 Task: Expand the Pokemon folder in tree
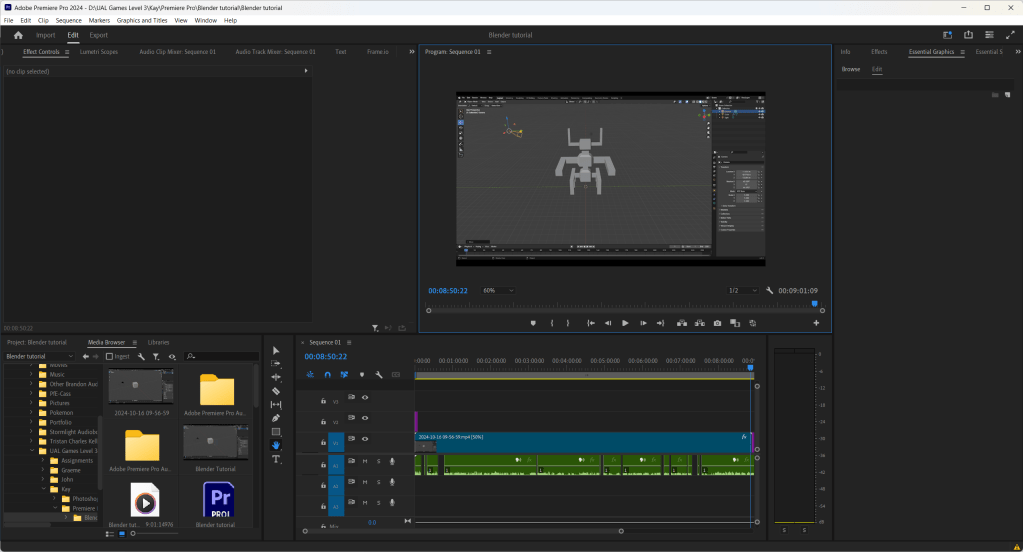tap(31, 412)
